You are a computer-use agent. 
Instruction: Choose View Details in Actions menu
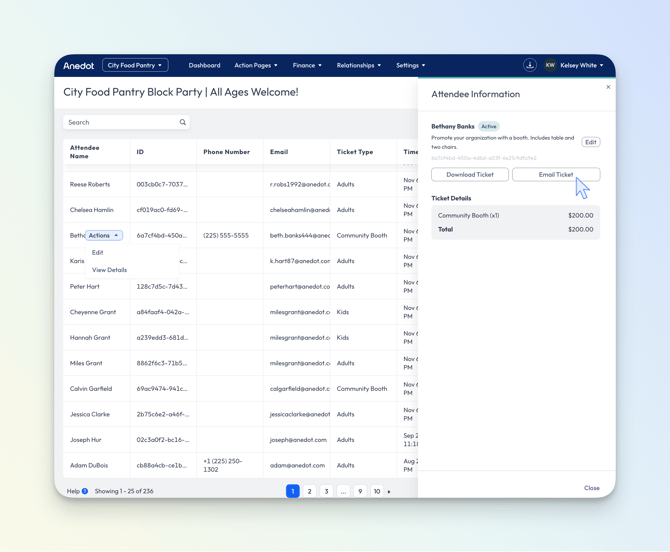tap(110, 270)
